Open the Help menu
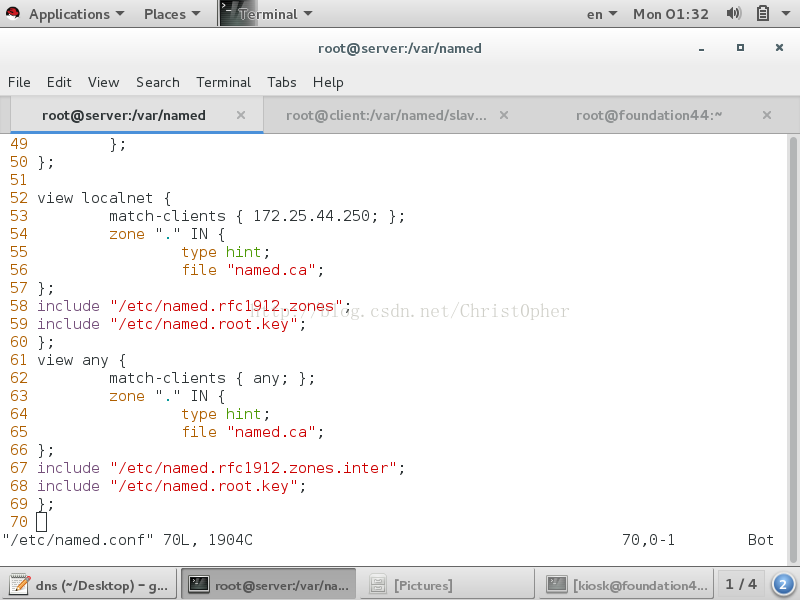This screenshot has height=600, width=800. click(328, 82)
